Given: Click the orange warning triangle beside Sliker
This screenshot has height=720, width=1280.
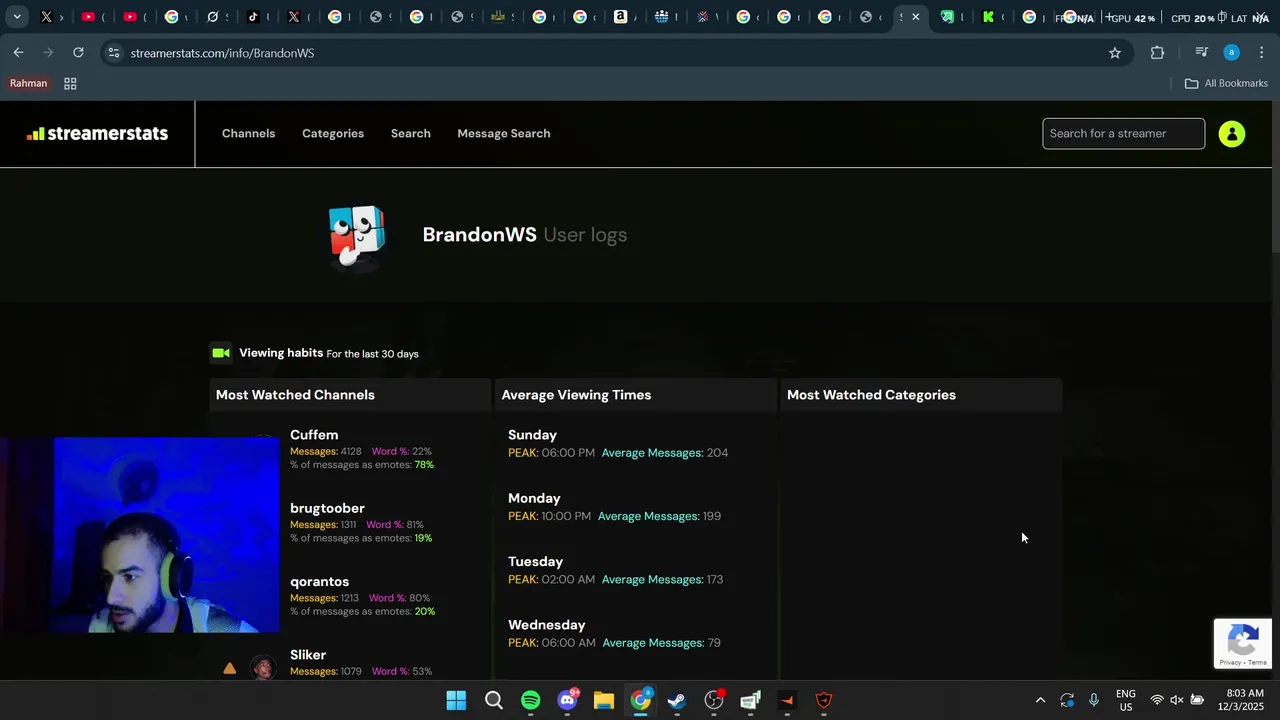Looking at the screenshot, I should click(x=229, y=668).
